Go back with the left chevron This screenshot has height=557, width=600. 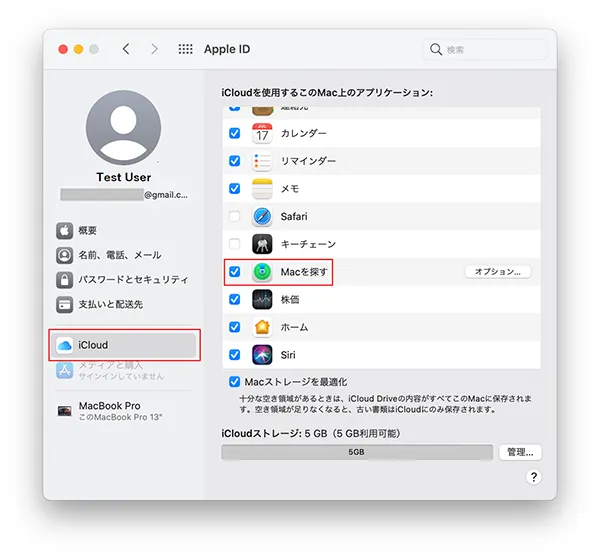(126, 49)
